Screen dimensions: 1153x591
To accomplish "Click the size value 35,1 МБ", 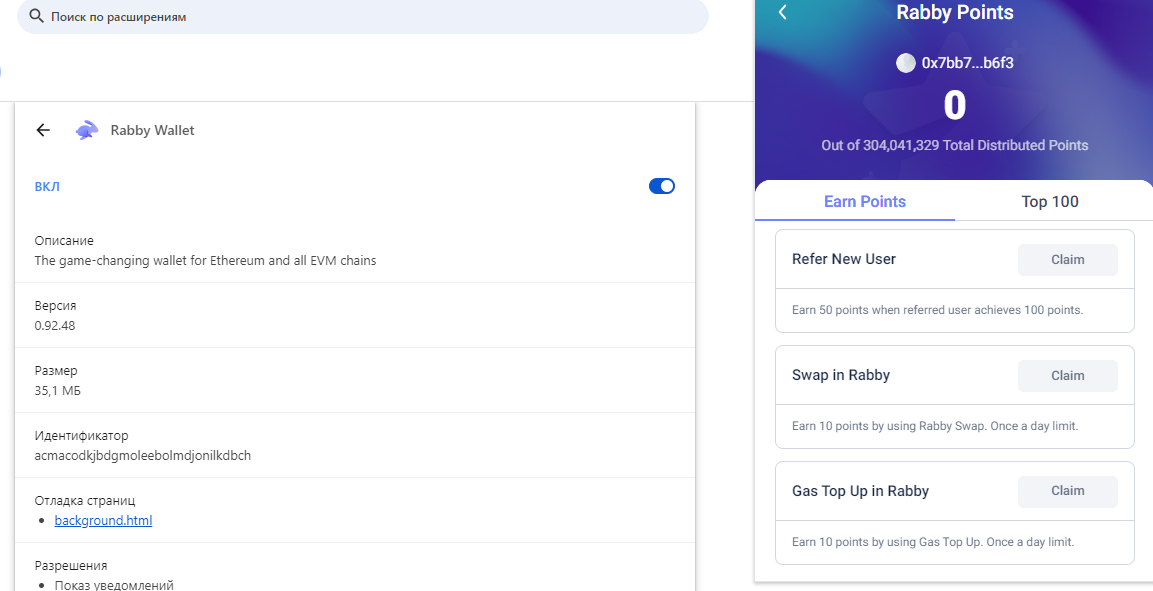I will (57, 390).
